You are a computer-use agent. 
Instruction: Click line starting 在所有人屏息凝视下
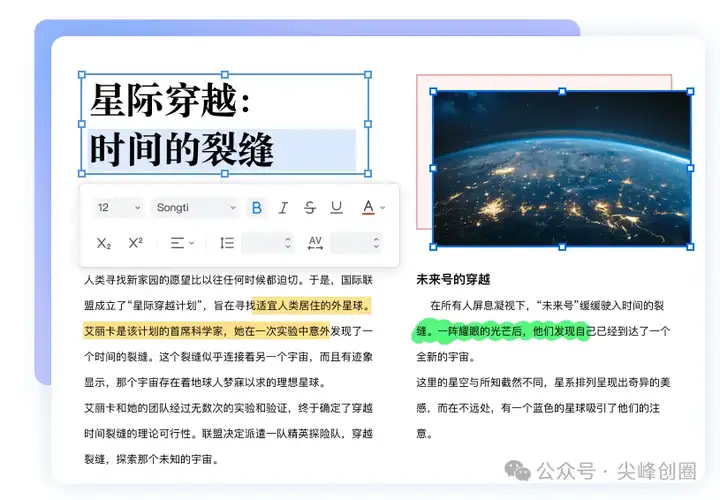547,305
